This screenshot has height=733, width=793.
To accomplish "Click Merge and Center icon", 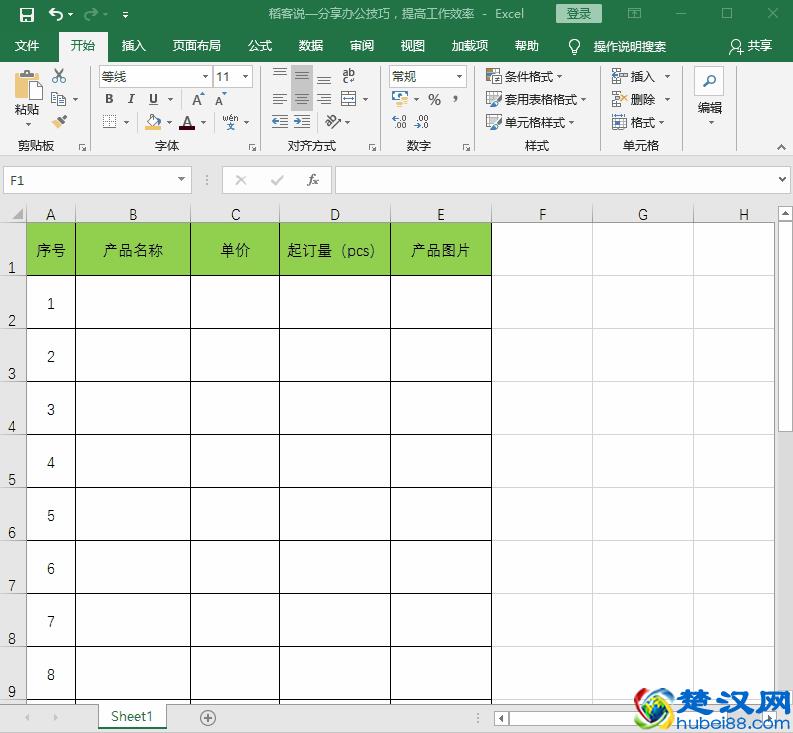I will pos(348,99).
